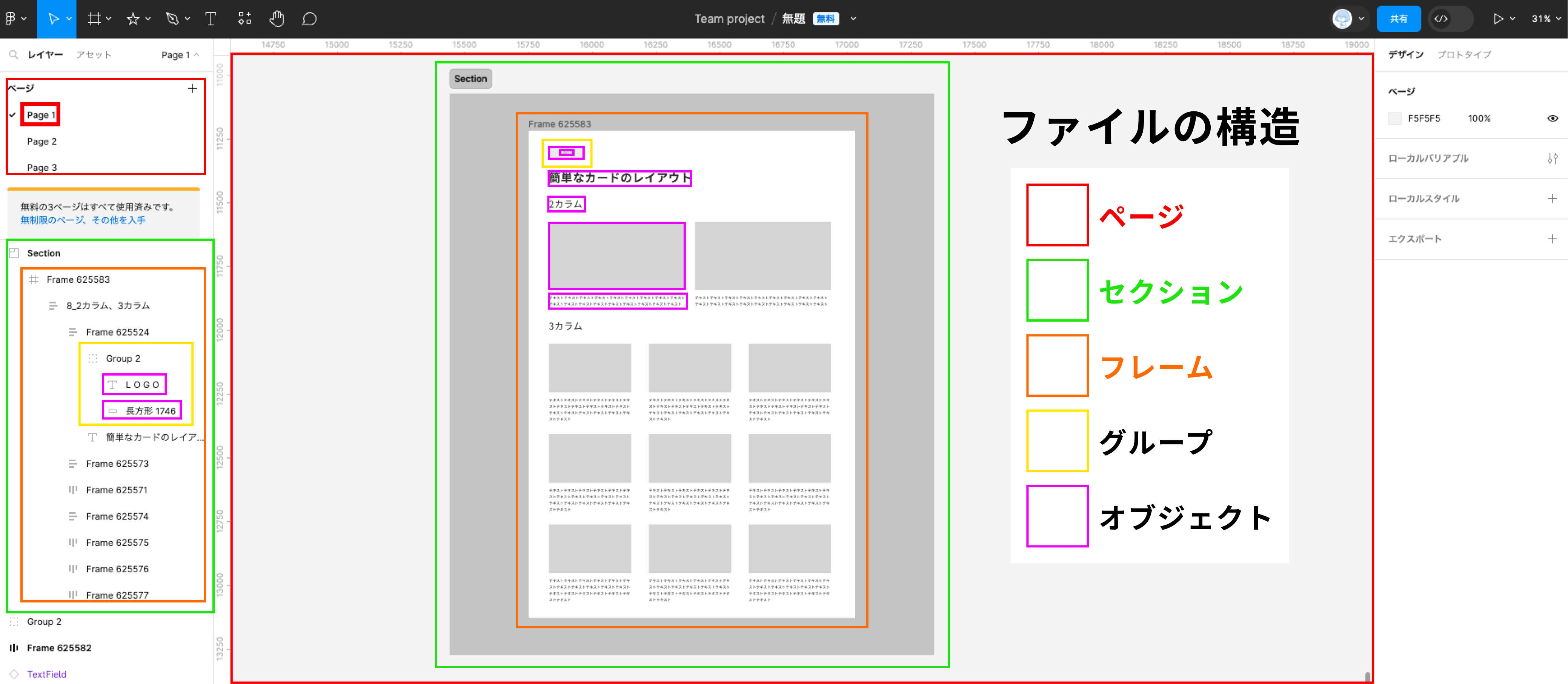Open present options dropdown arrow
Screen dimensions: 1568x684
pyautogui.click(x=1512, y=19)
